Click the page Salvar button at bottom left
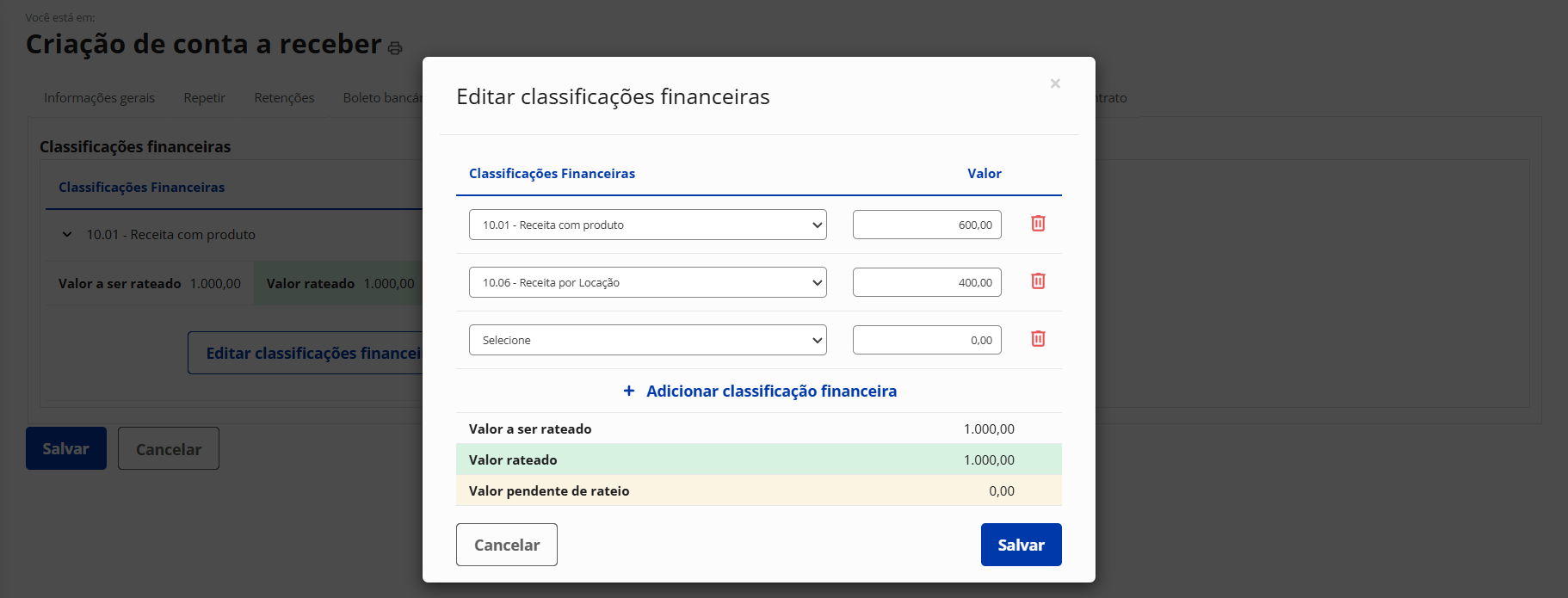1568x598 pixels. tap(66, 448)
